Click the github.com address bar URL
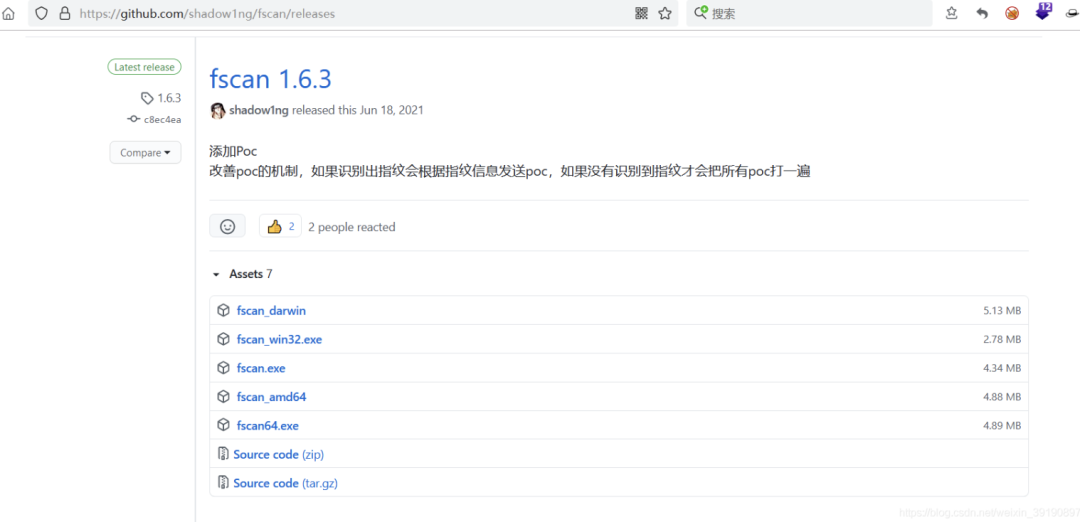1080x522 pixels. click(x=207, y=13)
